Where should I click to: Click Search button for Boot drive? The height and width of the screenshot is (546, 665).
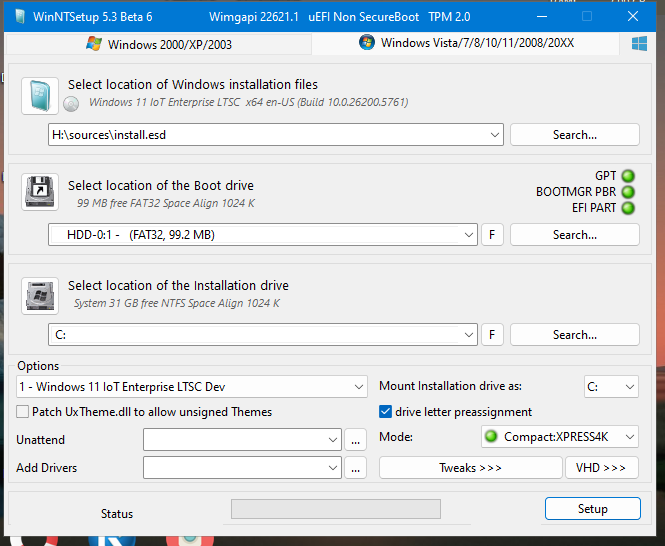click(x=575, y=235)
